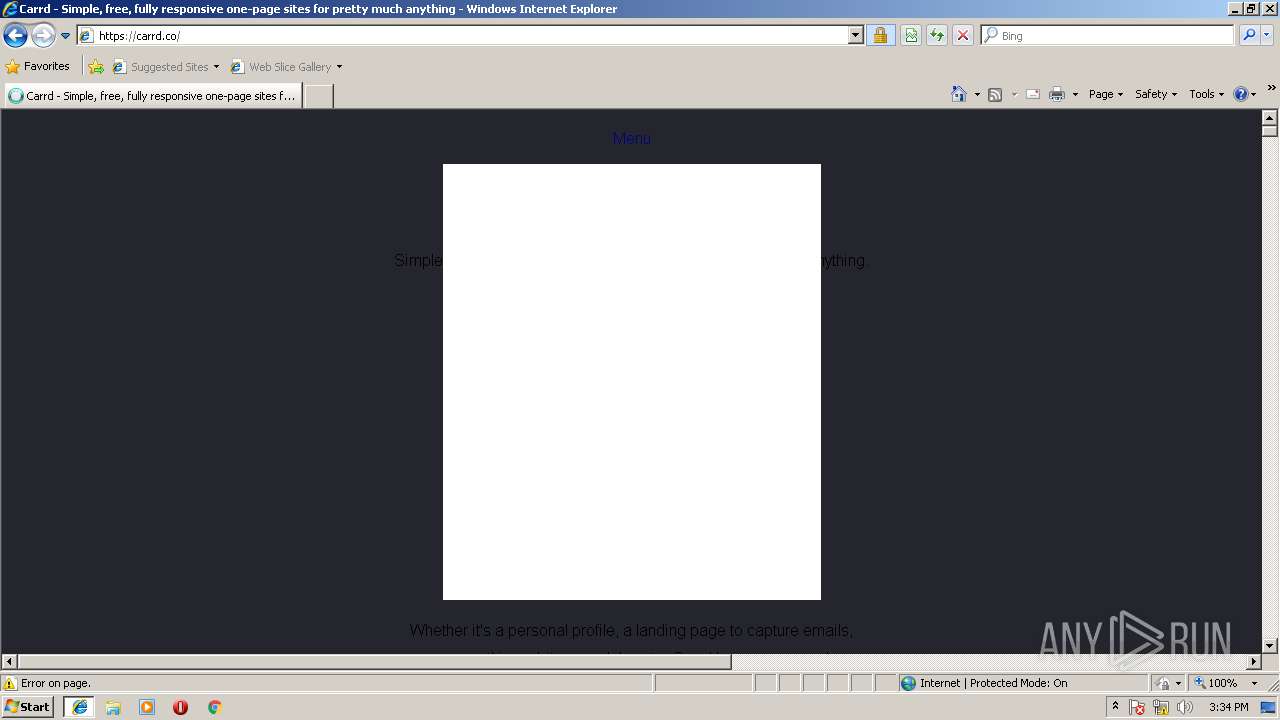
Task: Click the Internet Explorer taskbar icon
Action: [x=79, y=707]
